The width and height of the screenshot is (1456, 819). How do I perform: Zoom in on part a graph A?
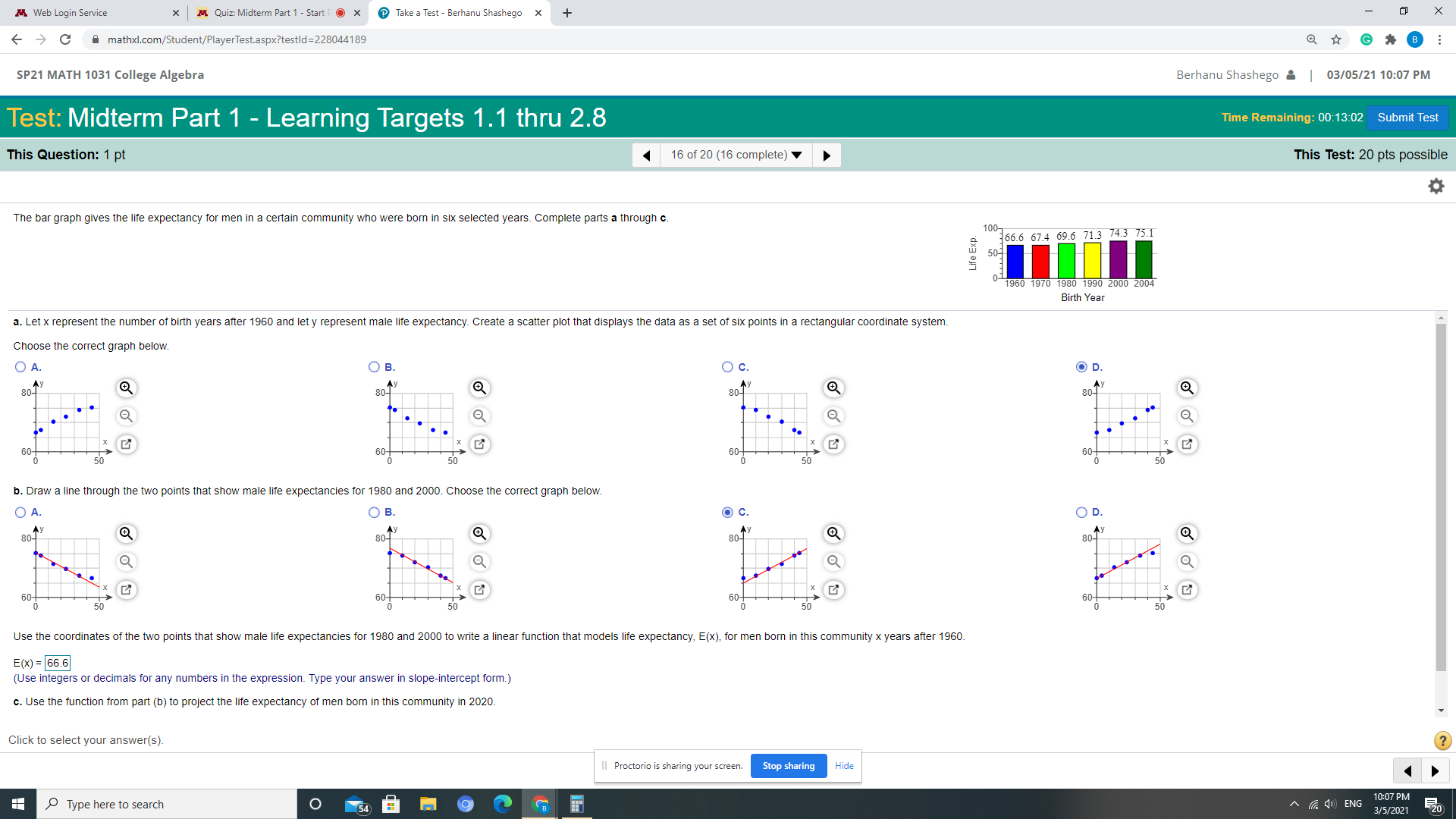tap(126, 388)
